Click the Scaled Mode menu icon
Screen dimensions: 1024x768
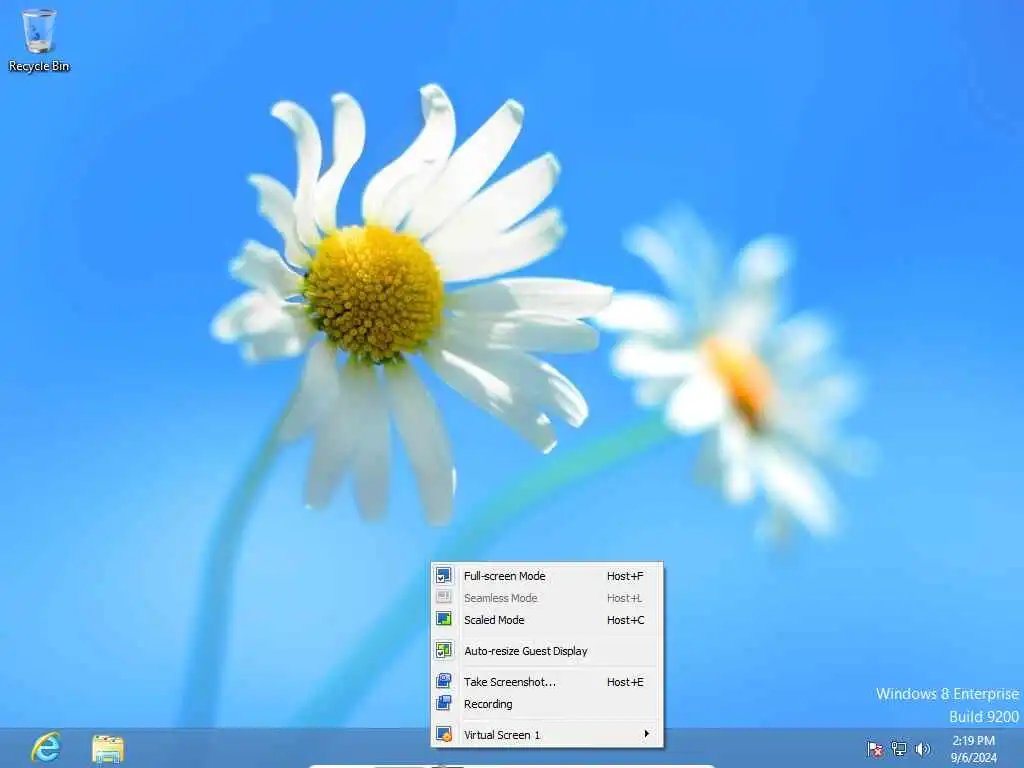click(444, 619)
